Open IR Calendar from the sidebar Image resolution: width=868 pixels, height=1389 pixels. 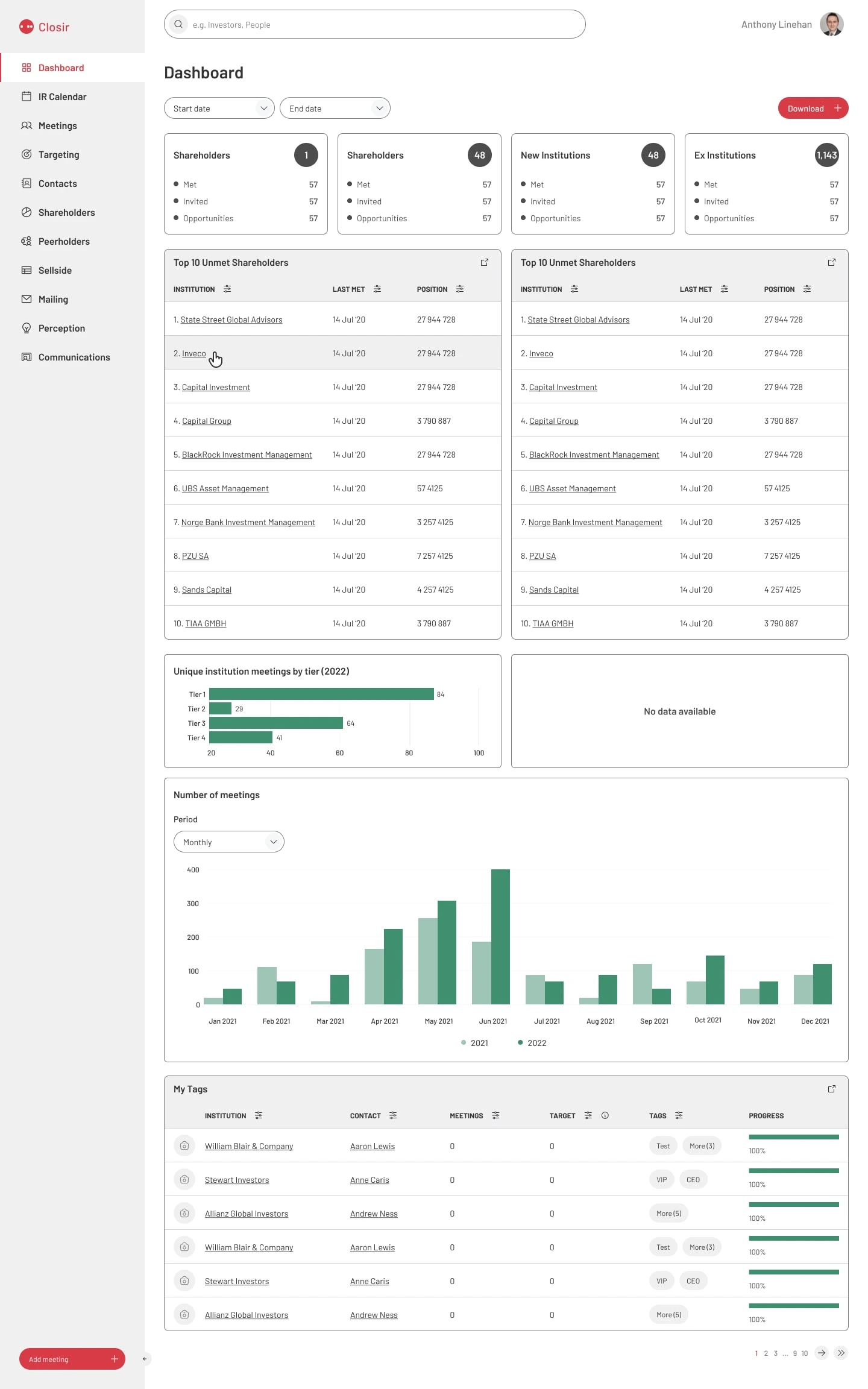click(72, 96)
